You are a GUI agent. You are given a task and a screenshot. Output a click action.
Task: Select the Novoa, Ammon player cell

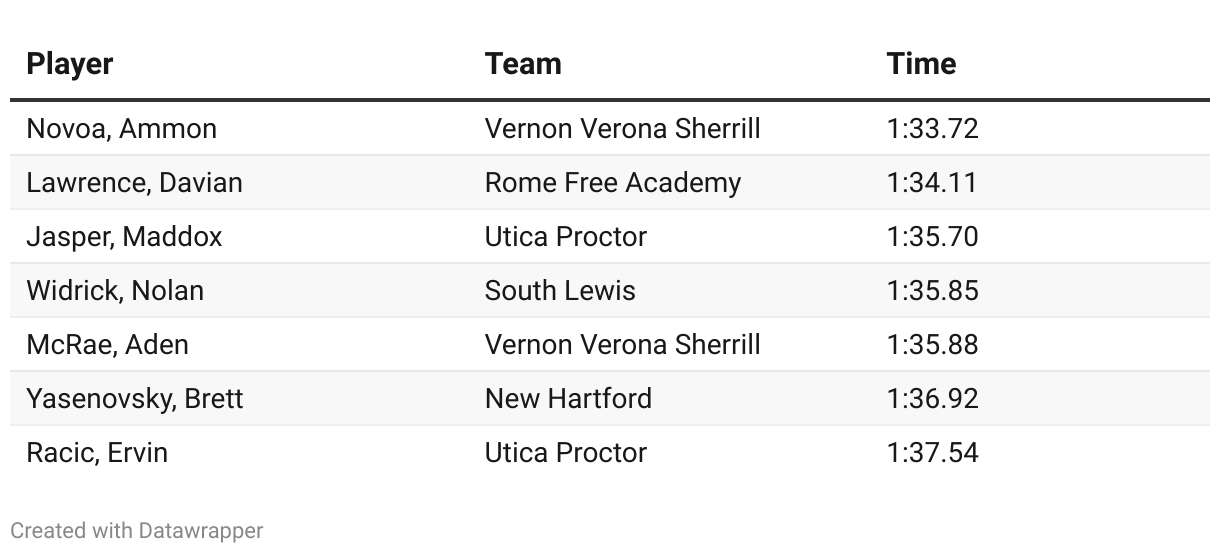pyautogui.click(x=121, y=129)
